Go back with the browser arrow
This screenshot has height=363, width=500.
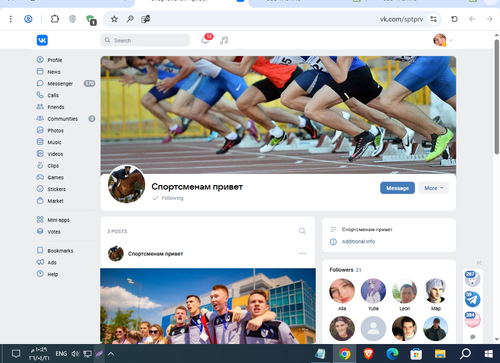coord(472,19)
